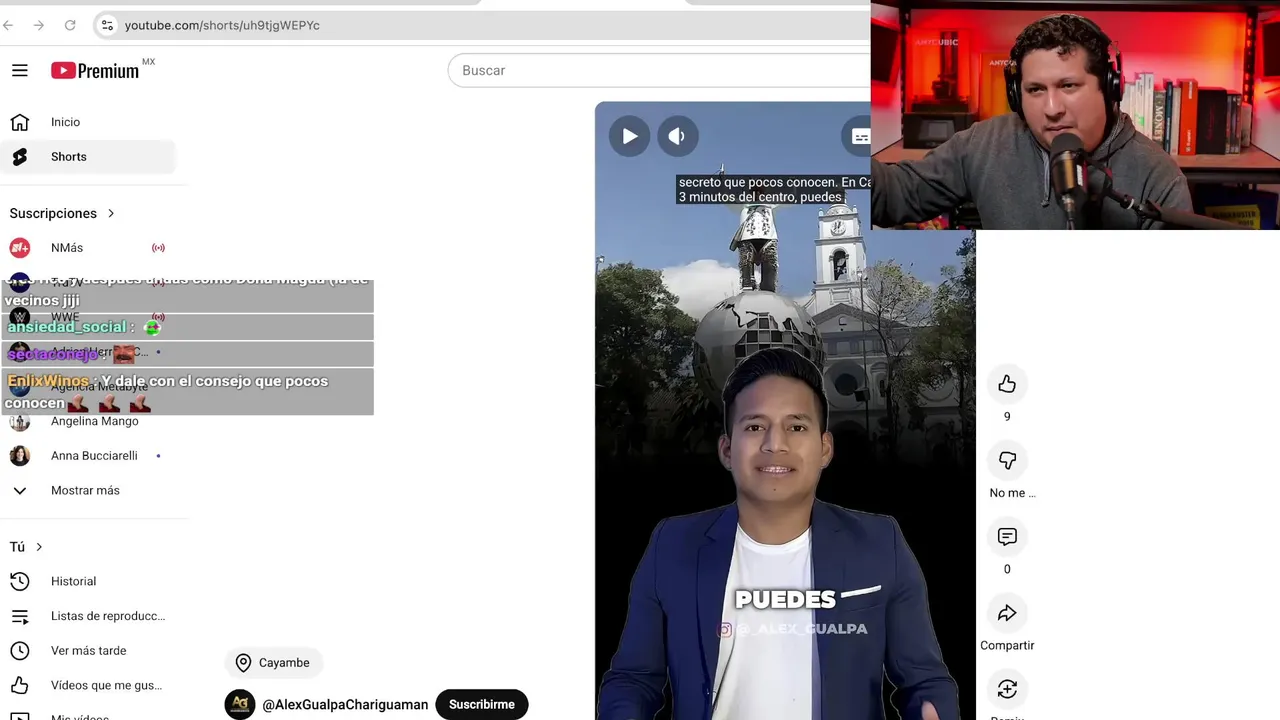
Task: Click the "No me ..." dislike label
Action: 1012,493
